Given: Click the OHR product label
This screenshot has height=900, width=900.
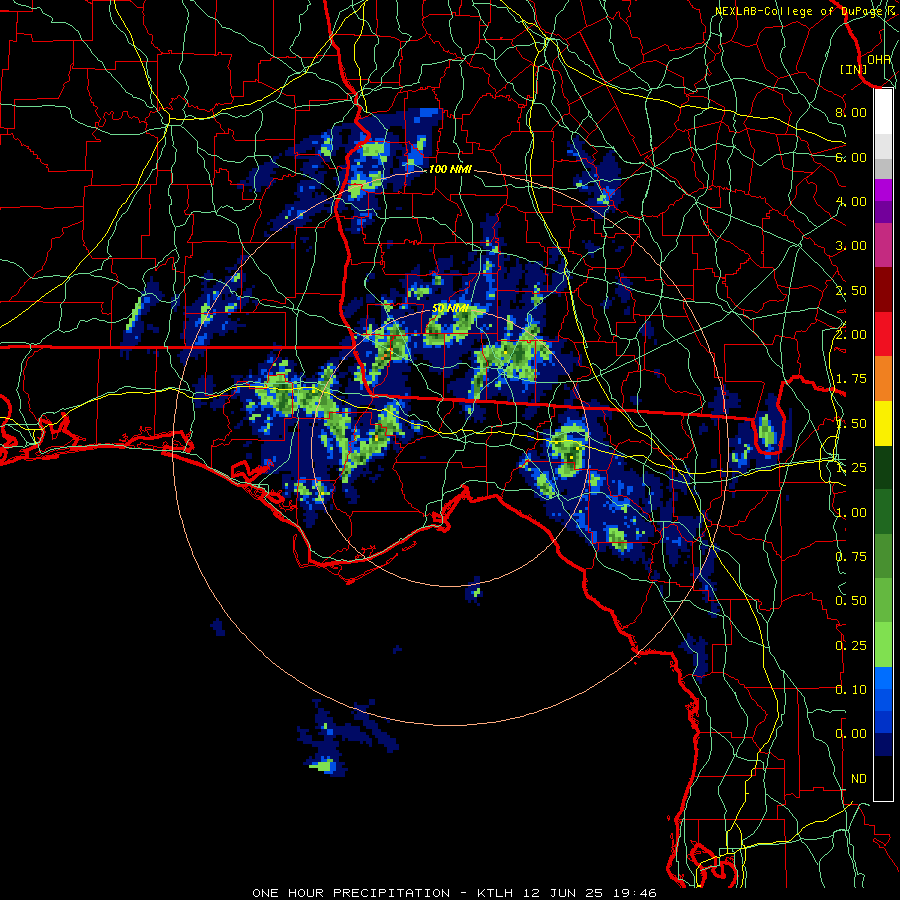Looking at the screenshot, I should pyautogui.click(x=879, y=59).
